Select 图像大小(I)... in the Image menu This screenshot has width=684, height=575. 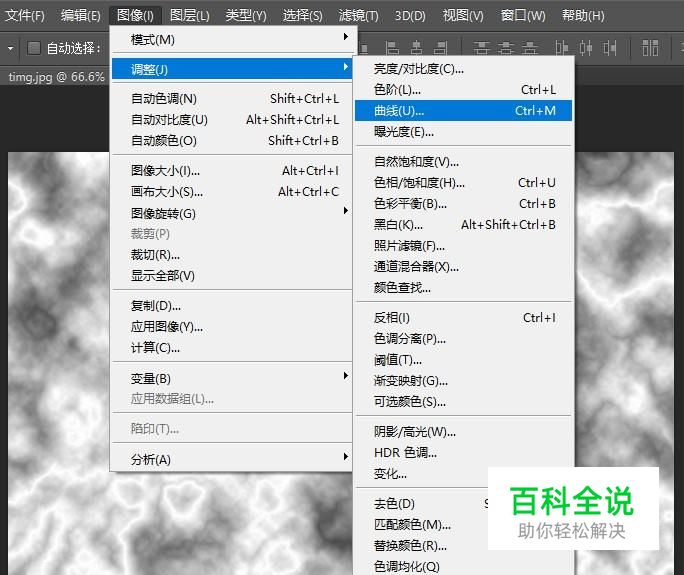pyautogui.click(x=232, y=171)
